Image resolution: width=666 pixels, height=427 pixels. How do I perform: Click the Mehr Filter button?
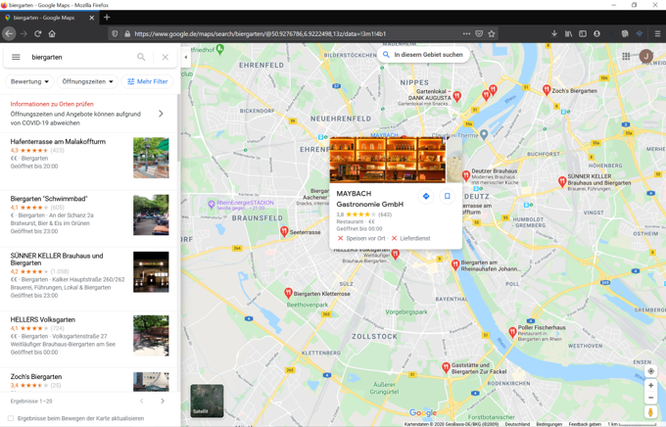pos(148,82)
